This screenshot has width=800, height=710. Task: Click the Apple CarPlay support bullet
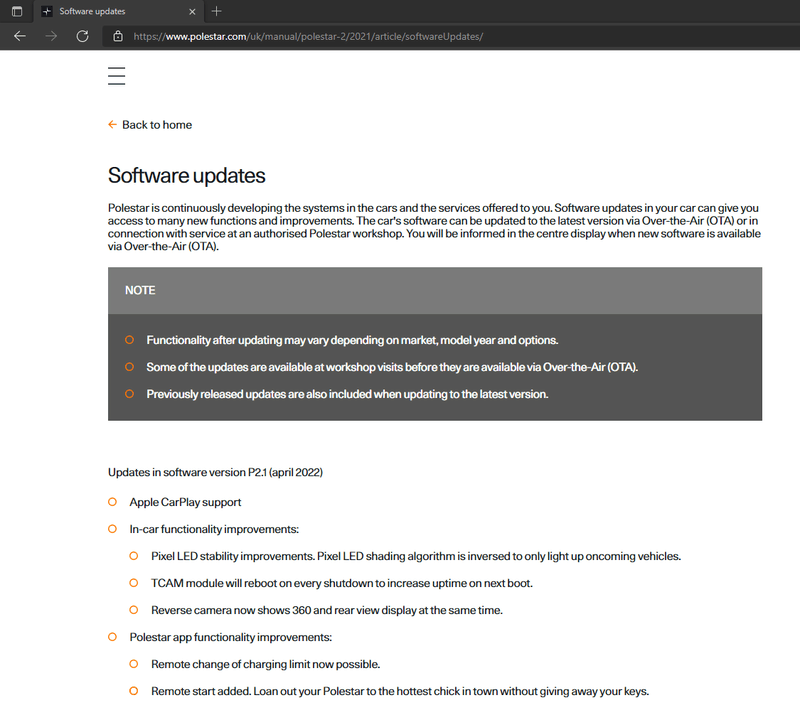[x=185, y=502]
